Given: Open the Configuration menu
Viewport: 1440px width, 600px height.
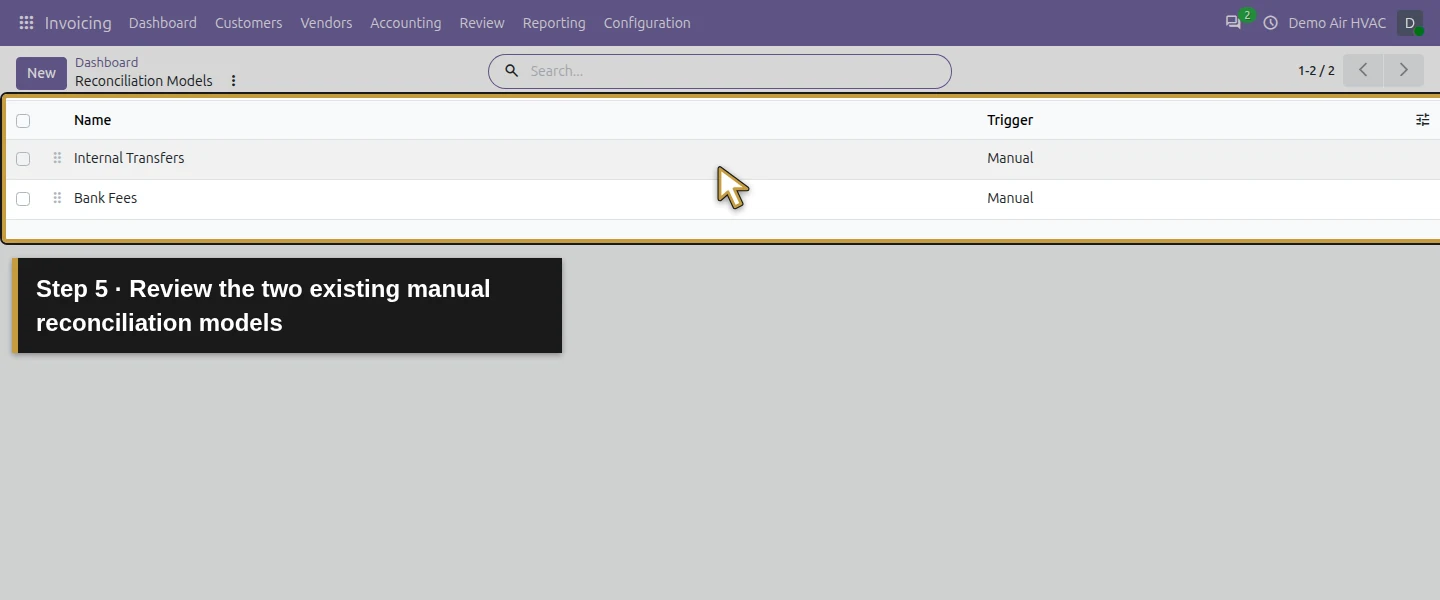Looking at the screenshot, I should click(x=647, y=23).
